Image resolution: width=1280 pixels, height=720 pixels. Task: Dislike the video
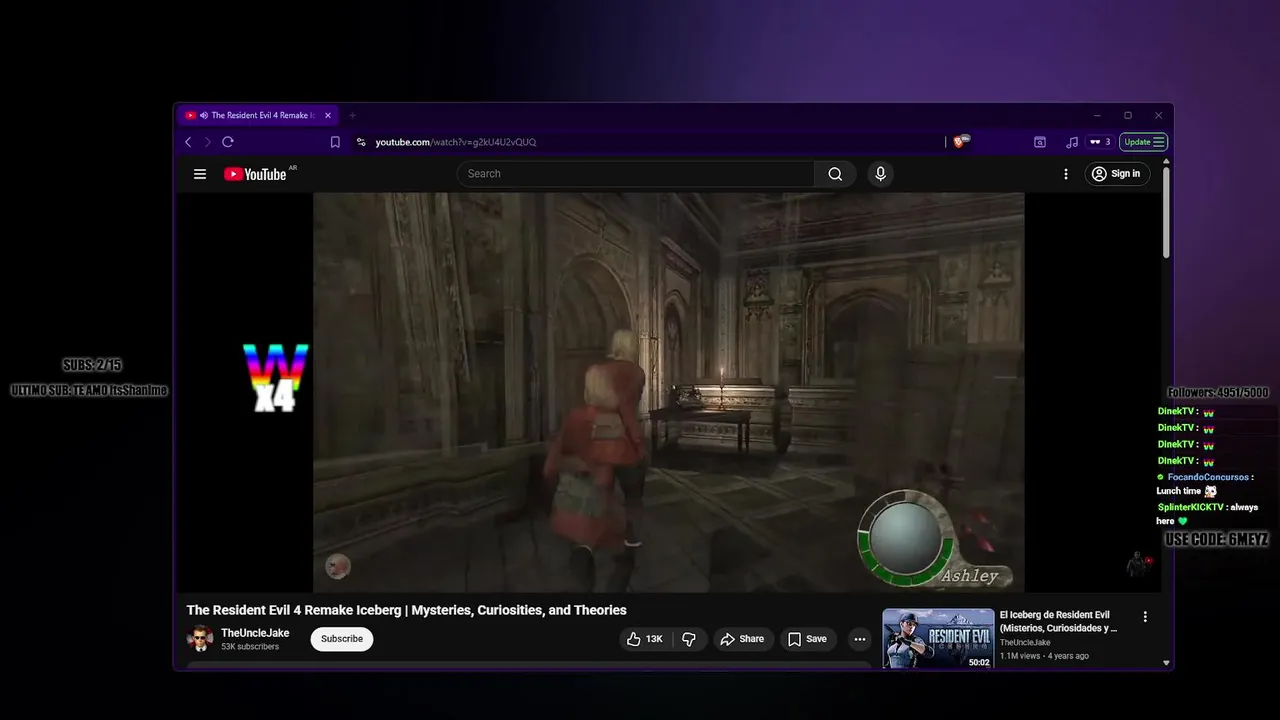689,639
